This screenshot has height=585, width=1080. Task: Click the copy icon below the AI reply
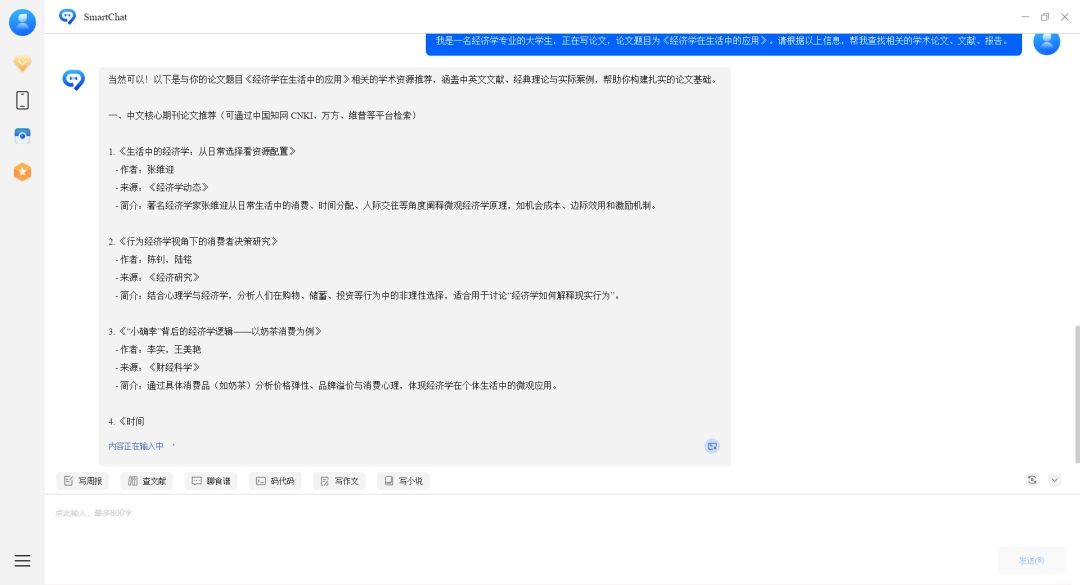click(x=711, y=446)
